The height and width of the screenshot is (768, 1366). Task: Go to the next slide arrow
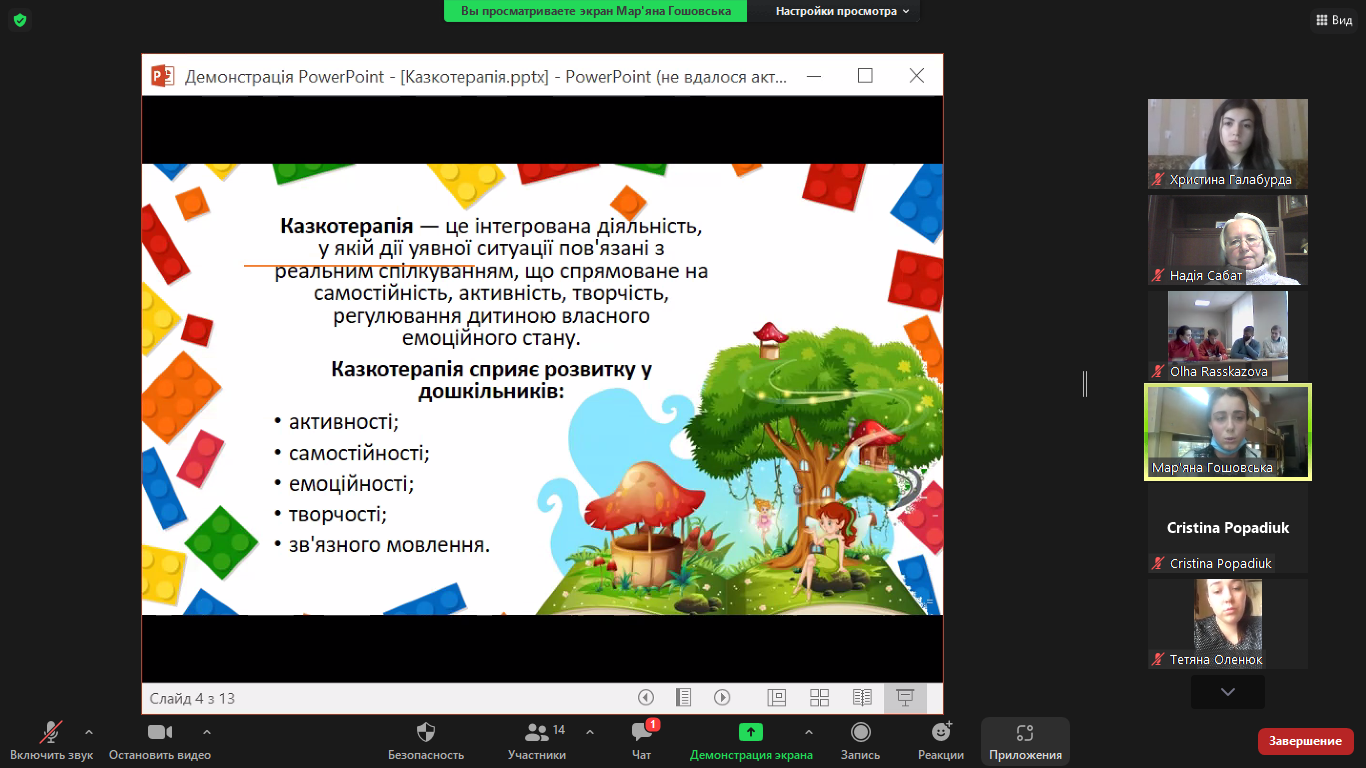[722, 698]
